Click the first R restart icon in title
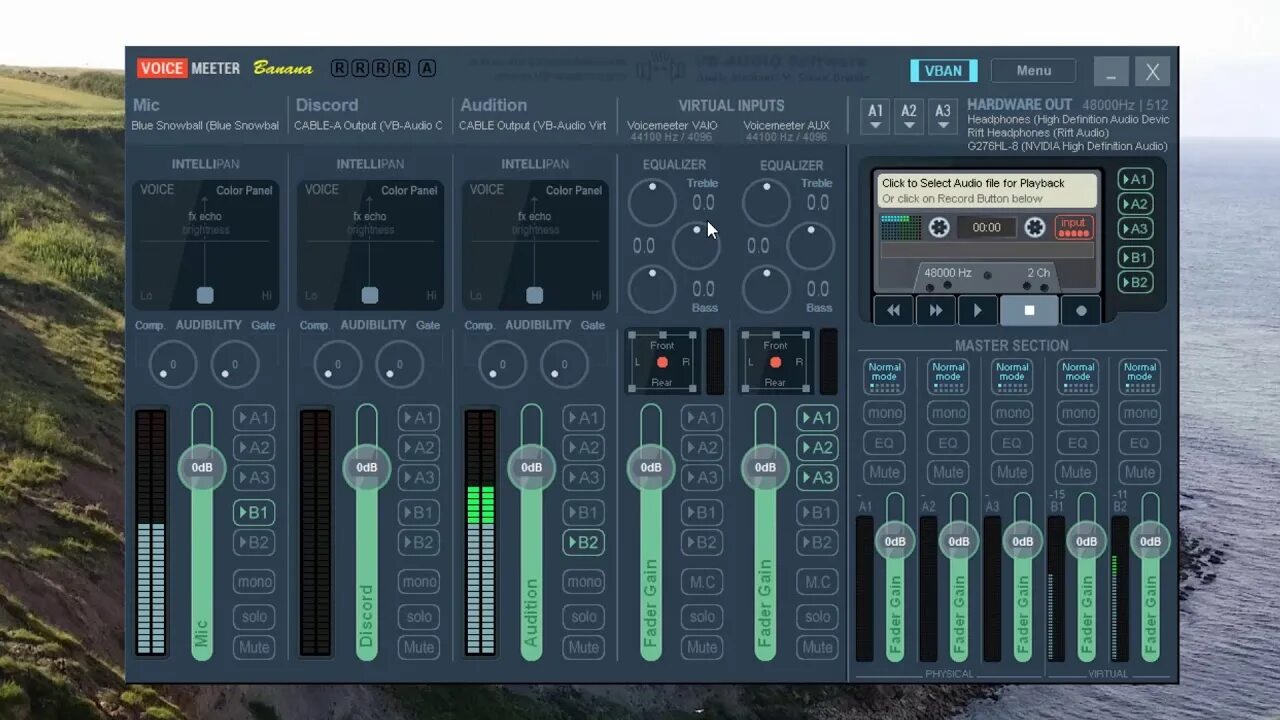 (339, 68)
